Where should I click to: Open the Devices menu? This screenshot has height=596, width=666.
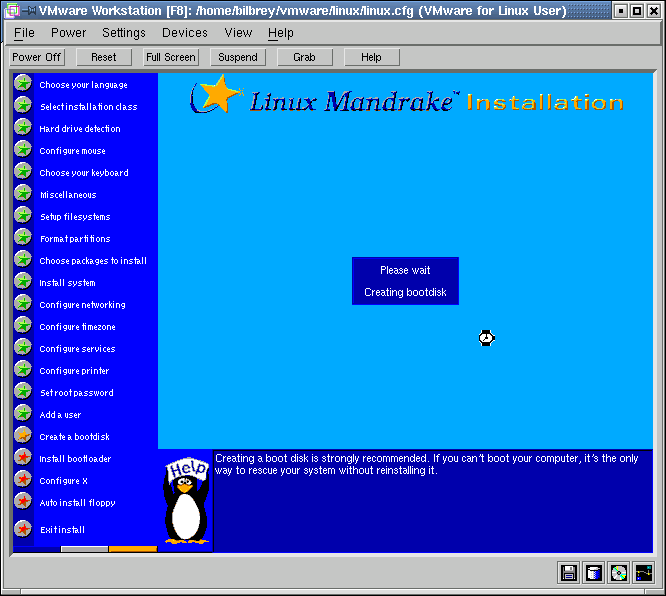click(185, 33)
